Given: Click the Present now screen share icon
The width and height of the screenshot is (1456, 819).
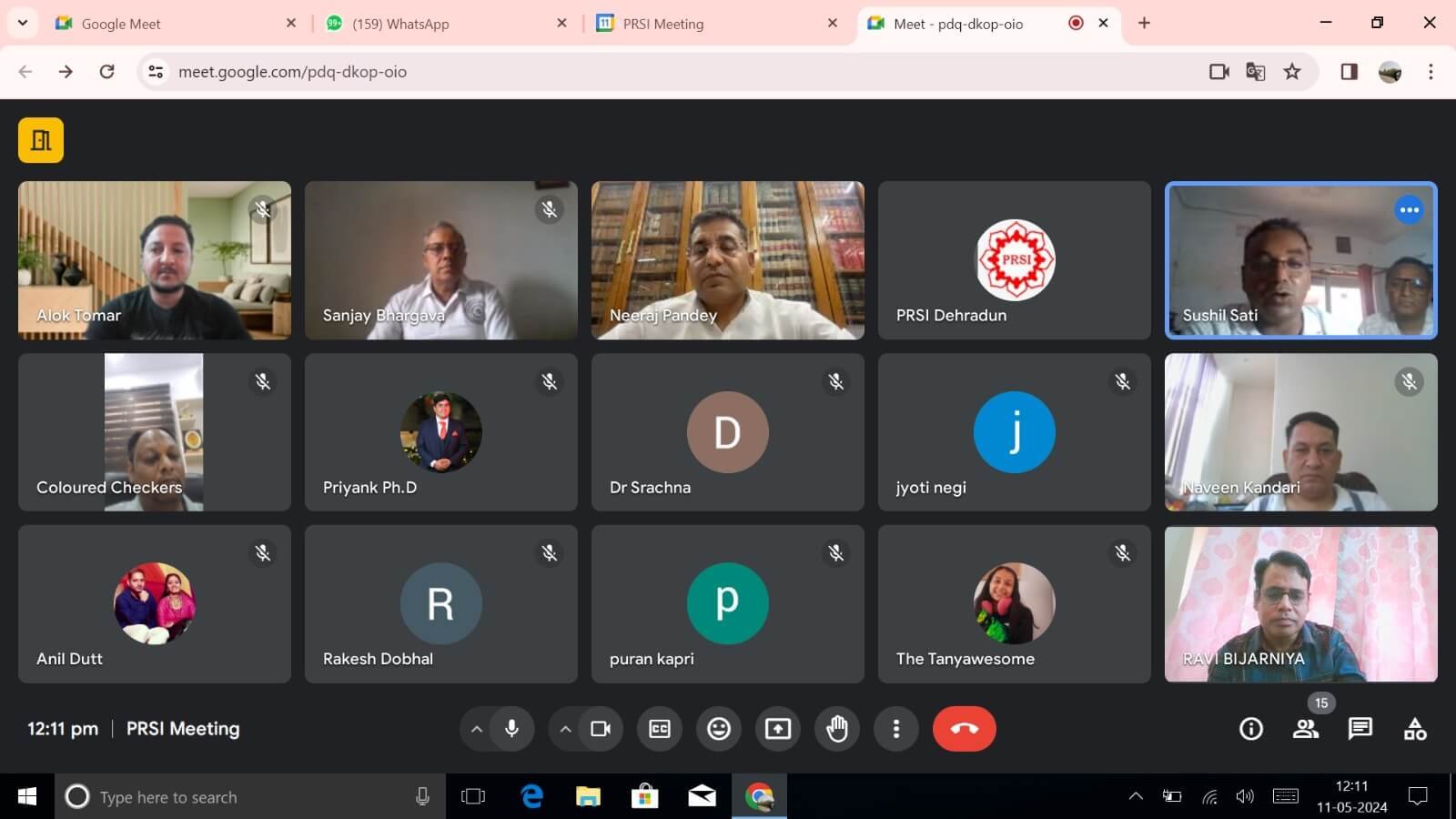Looking at the screenshot, I should [778, 729].
